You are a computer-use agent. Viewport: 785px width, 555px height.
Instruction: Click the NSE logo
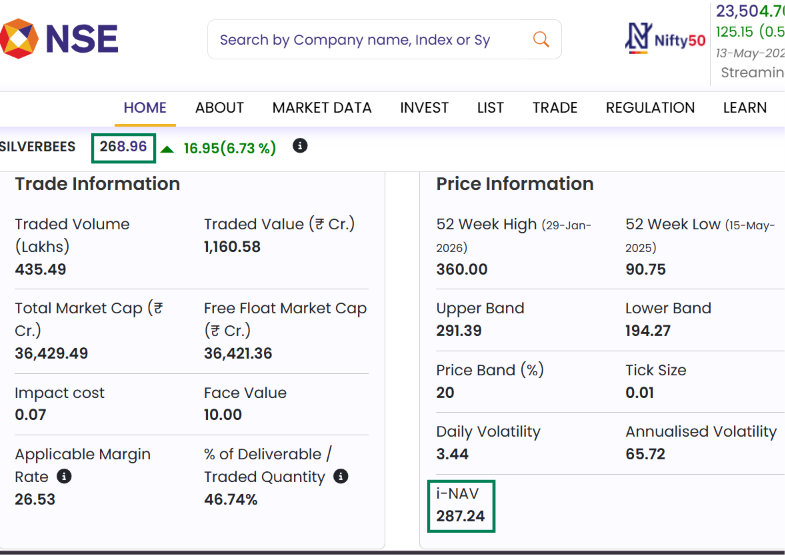59,39
